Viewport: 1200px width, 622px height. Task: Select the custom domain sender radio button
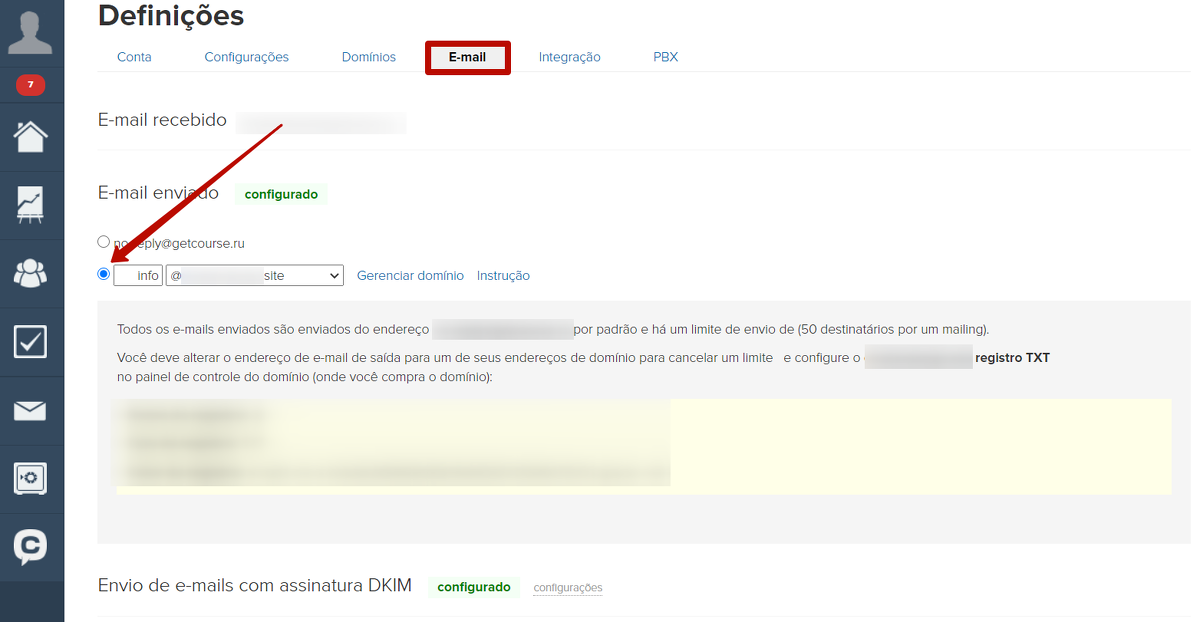click(104, 274)
